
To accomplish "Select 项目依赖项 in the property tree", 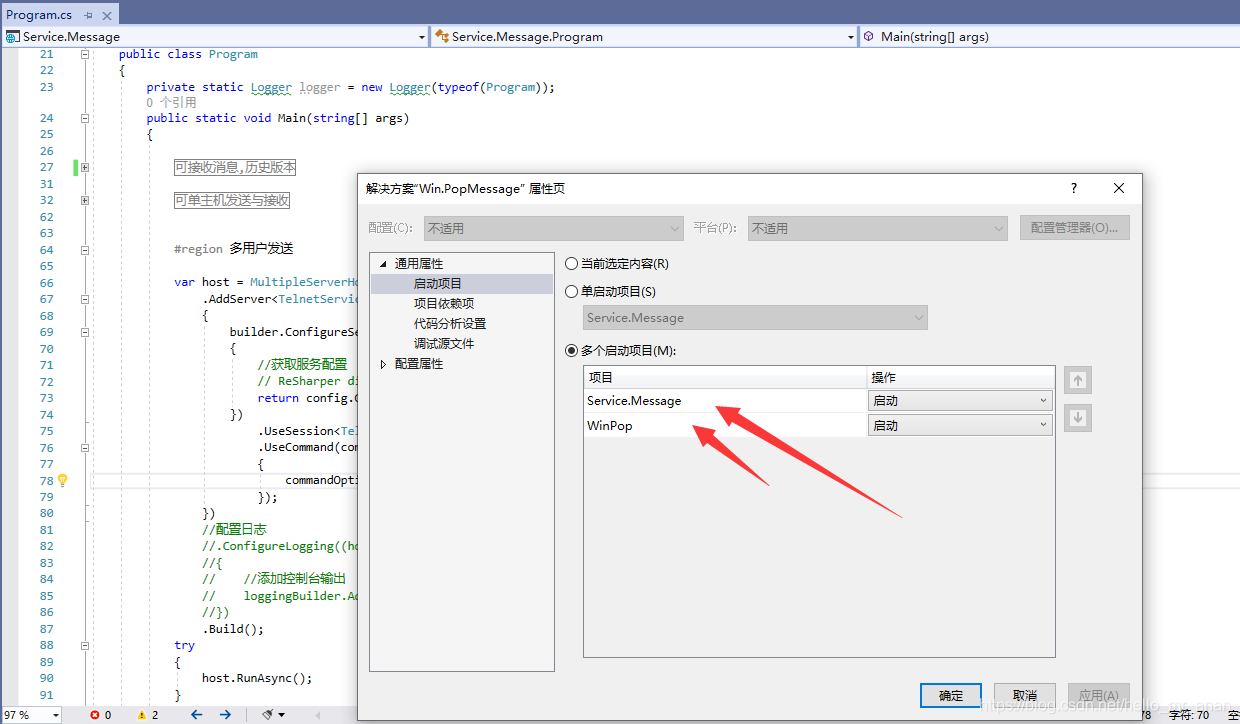I will click(x=444, y=304).
